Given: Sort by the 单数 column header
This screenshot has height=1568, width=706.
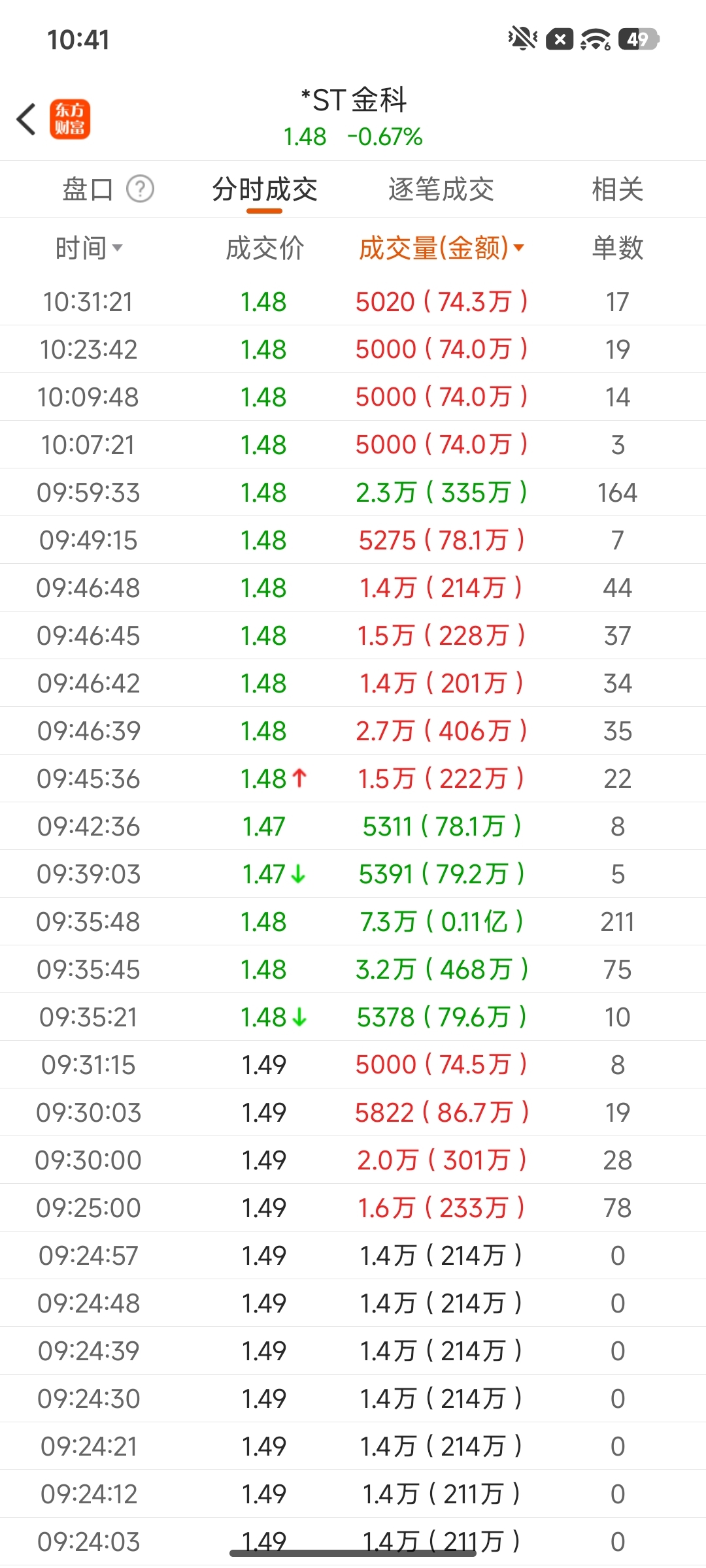Looking at the screenshot, I should pyautogui.click(x=617, y=248).
